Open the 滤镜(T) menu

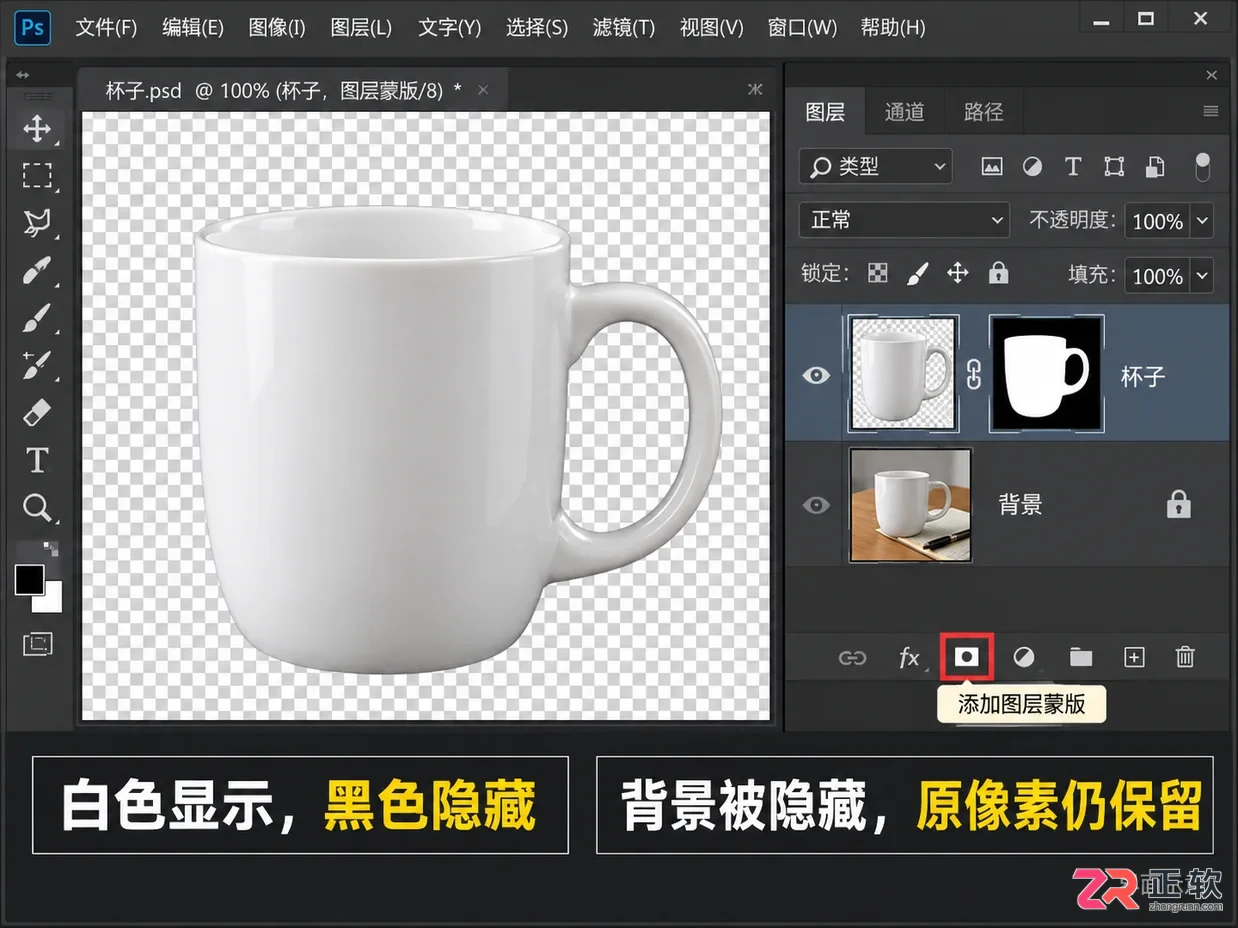click(624, 27)
